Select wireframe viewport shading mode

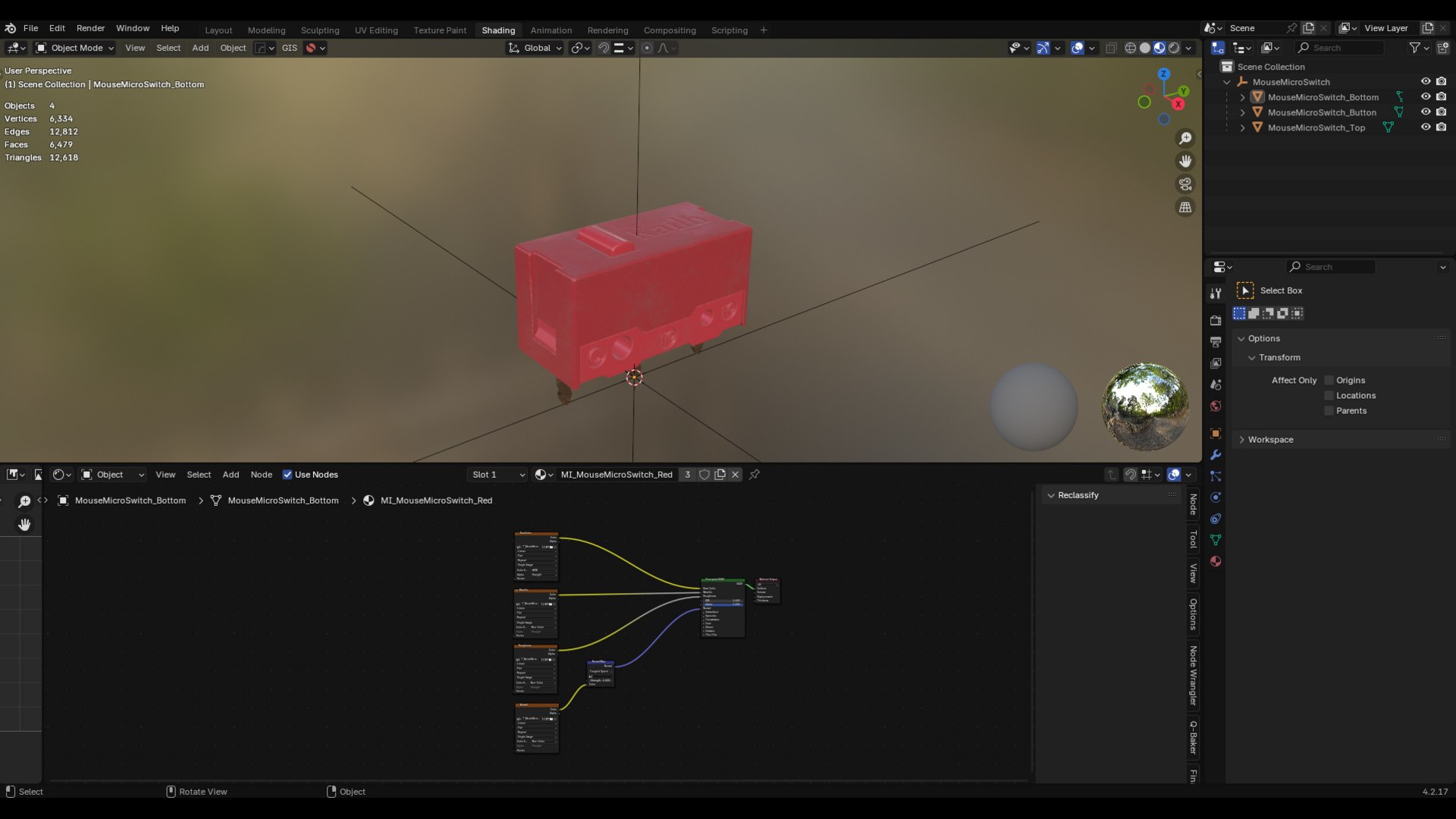[x=1130, y=48]
